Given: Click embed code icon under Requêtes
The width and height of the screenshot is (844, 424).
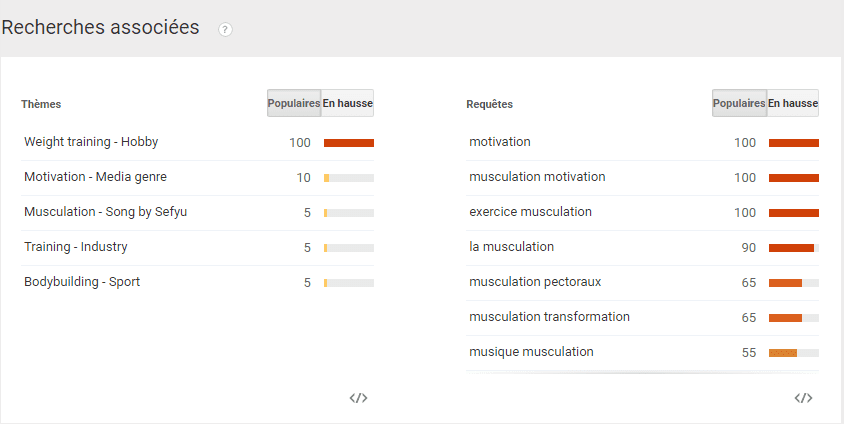Looking at the screenshot, I should click(x=804, y=398).
